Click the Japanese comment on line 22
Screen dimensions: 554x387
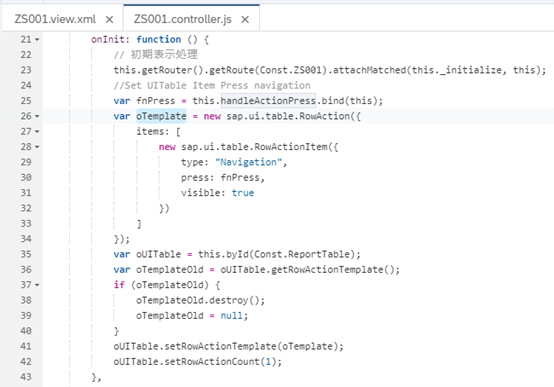click(x=155, y=55)
